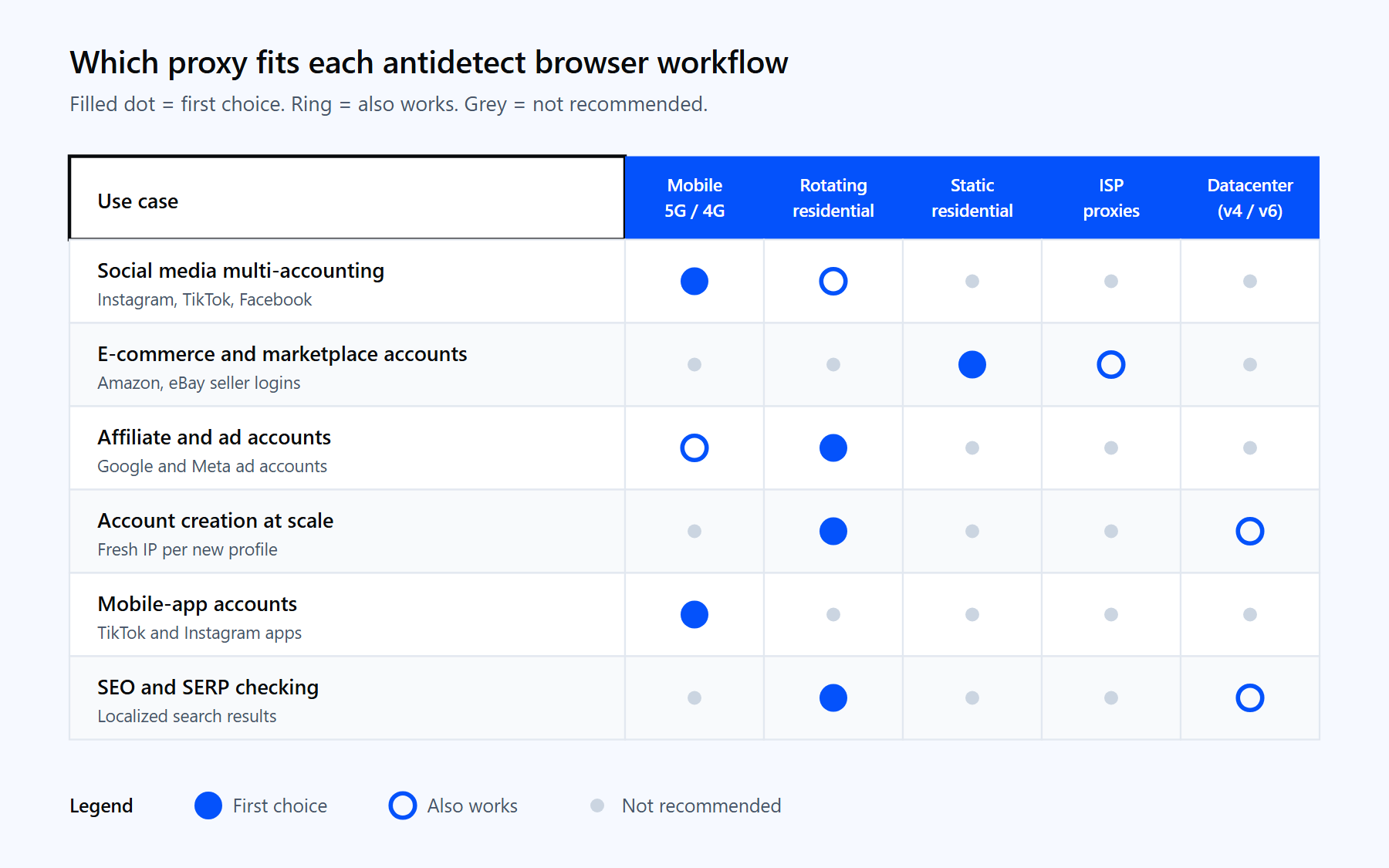Click ring for Social media under Rotating residential
Image resolution: width=1389 pixels, height=868 pixels.
[833, 281]
